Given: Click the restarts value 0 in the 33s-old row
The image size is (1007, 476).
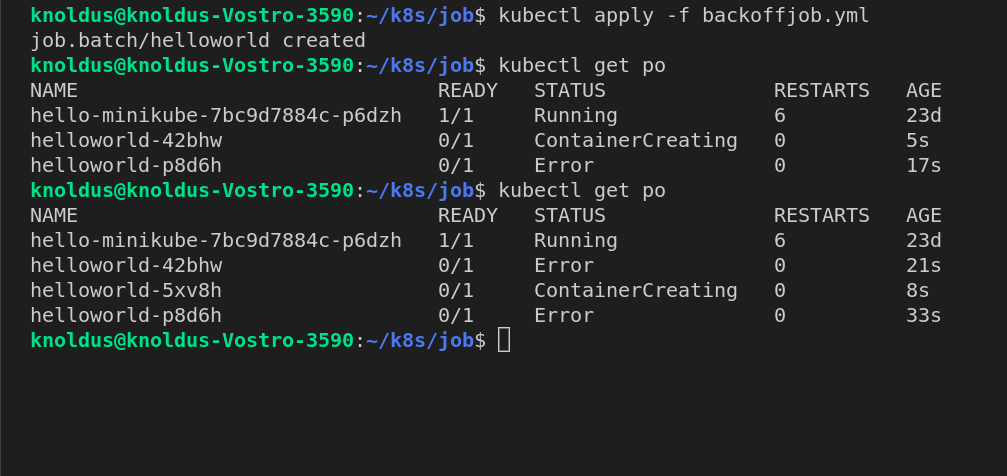Looking at the screenshot, I should point(780,315).
